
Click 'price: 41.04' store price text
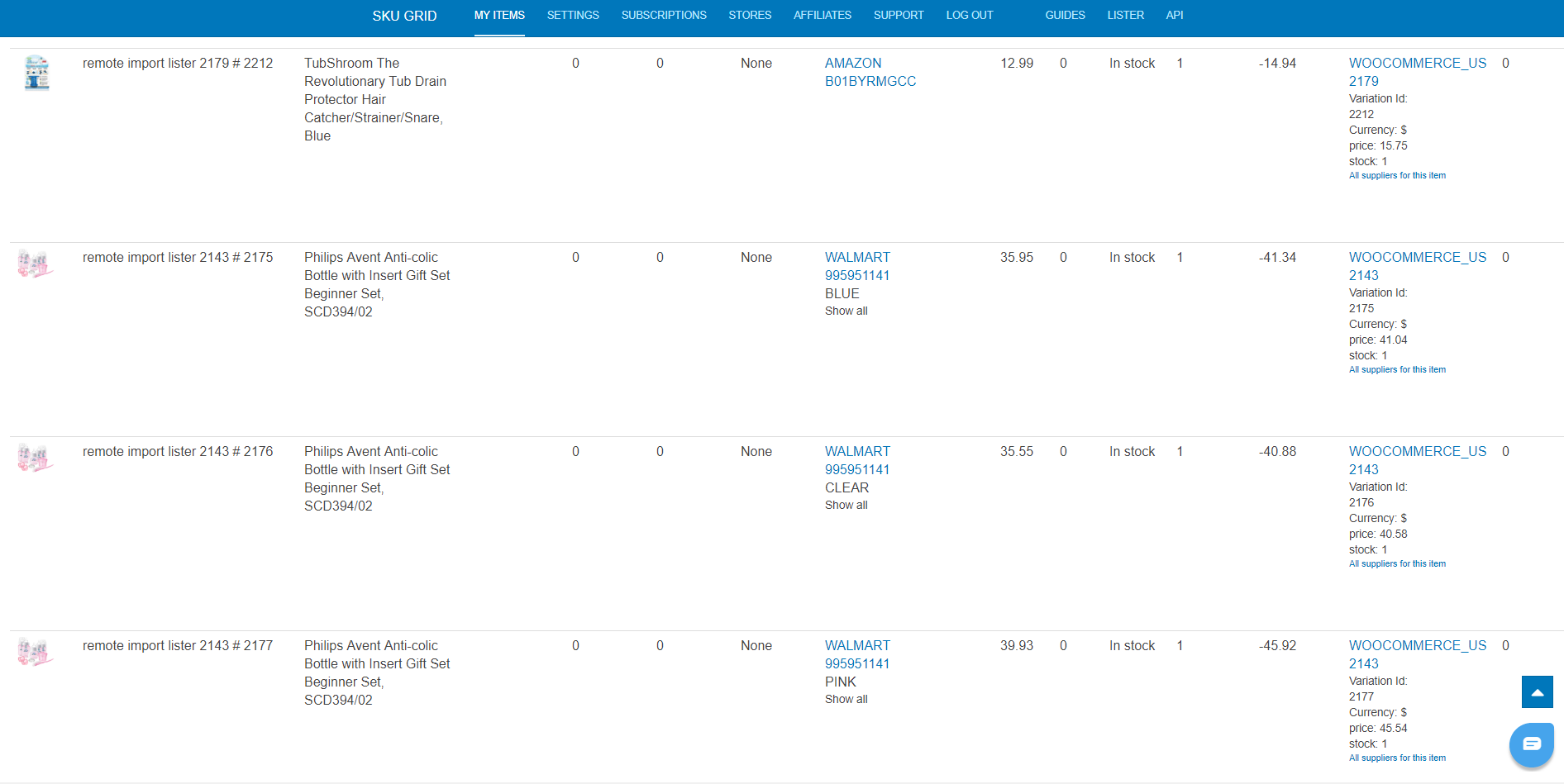pos(1378,340)
